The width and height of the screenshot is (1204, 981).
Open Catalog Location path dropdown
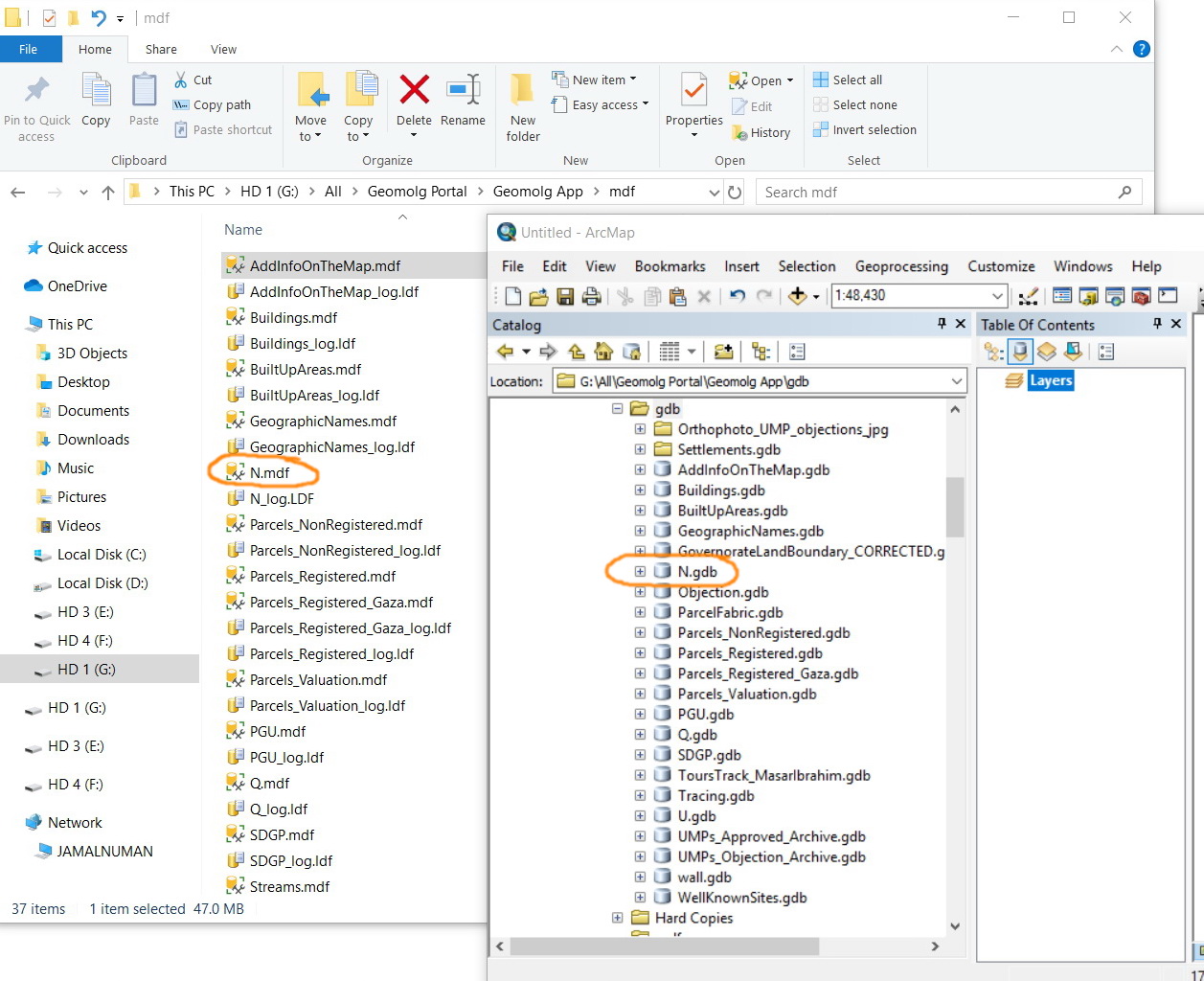(x=957, y=381)
